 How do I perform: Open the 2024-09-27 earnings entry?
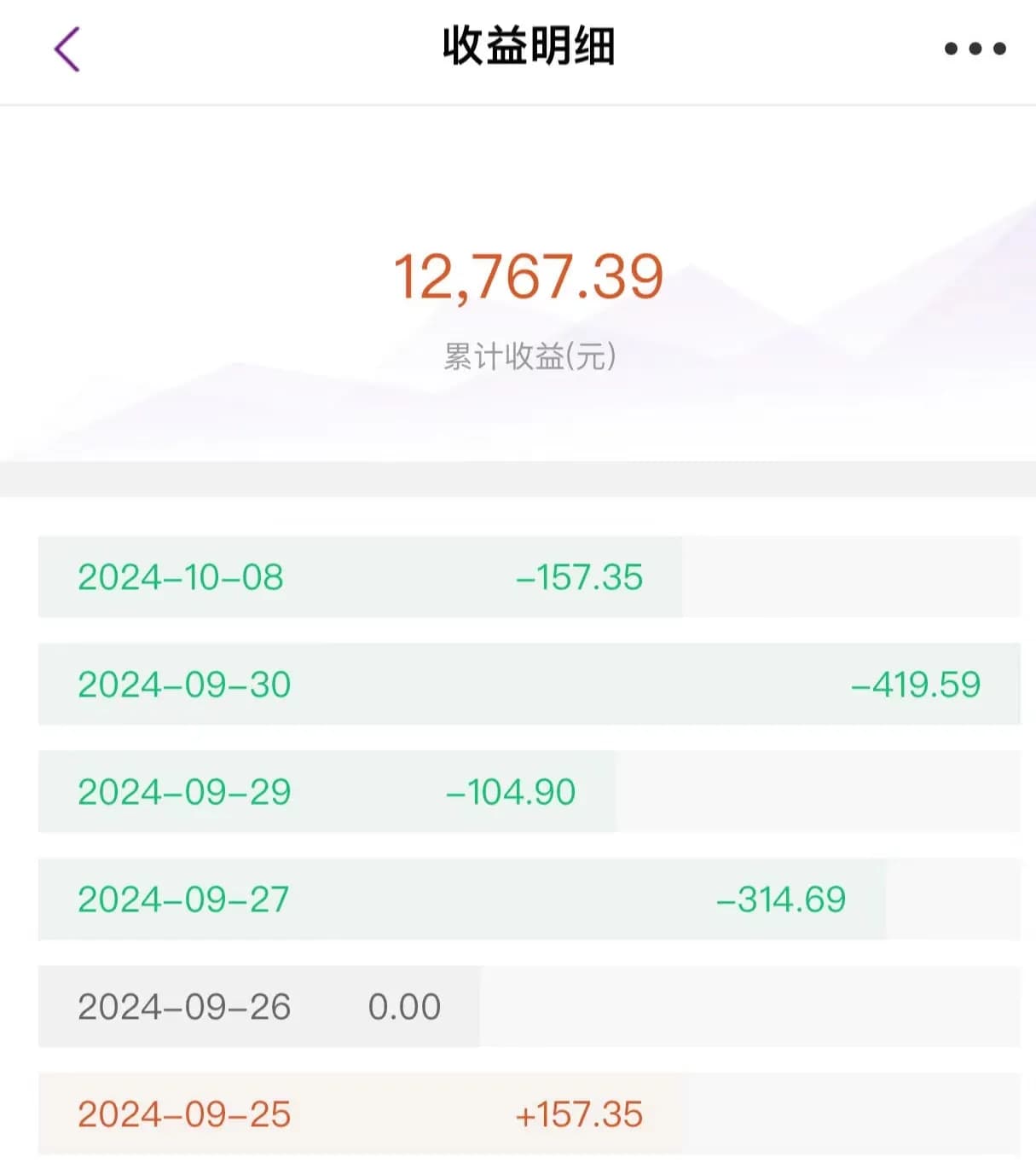point(529,899)
